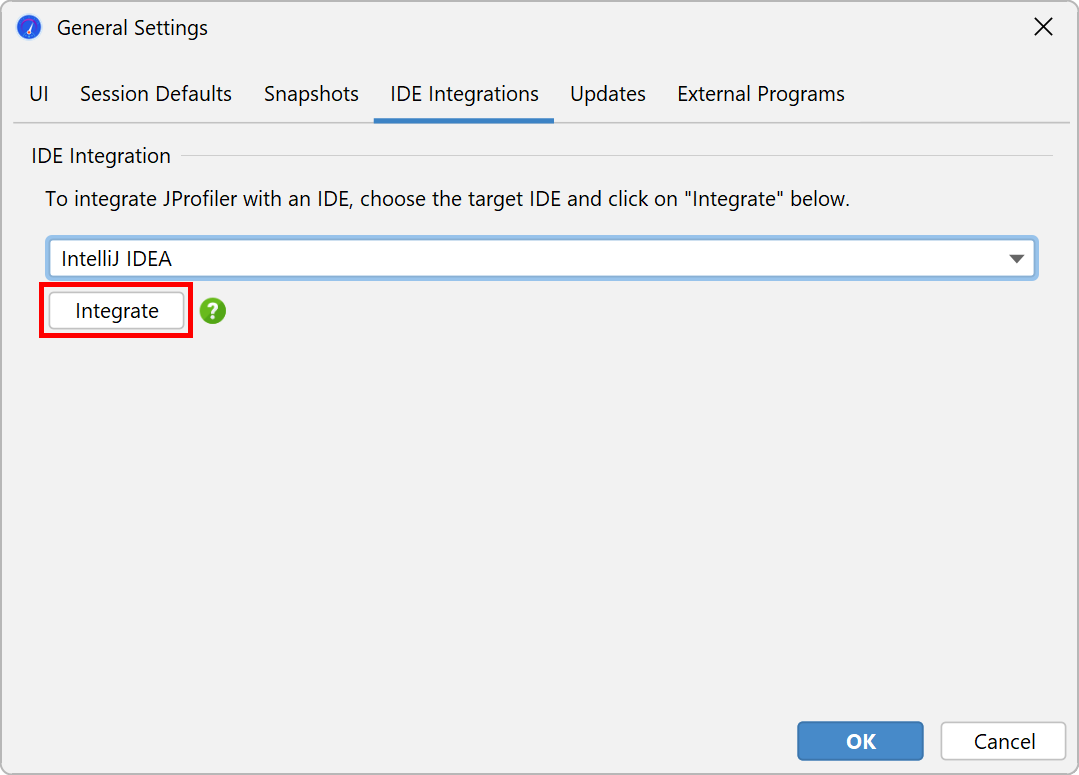Image resolution: width=1079 pixels, height=775 pixels.
Task: Click the General Settings title text
Action: pyautogui.click(x=132, y=28)
